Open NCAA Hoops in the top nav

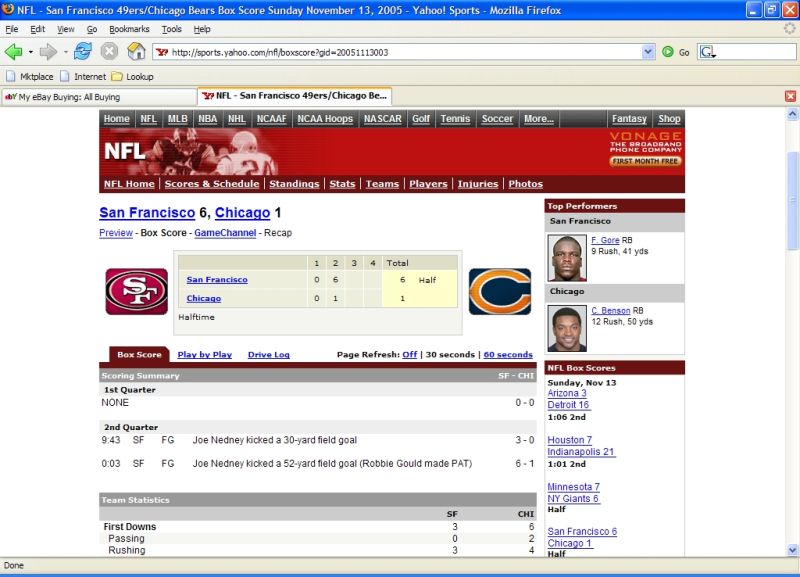point(325,119)
